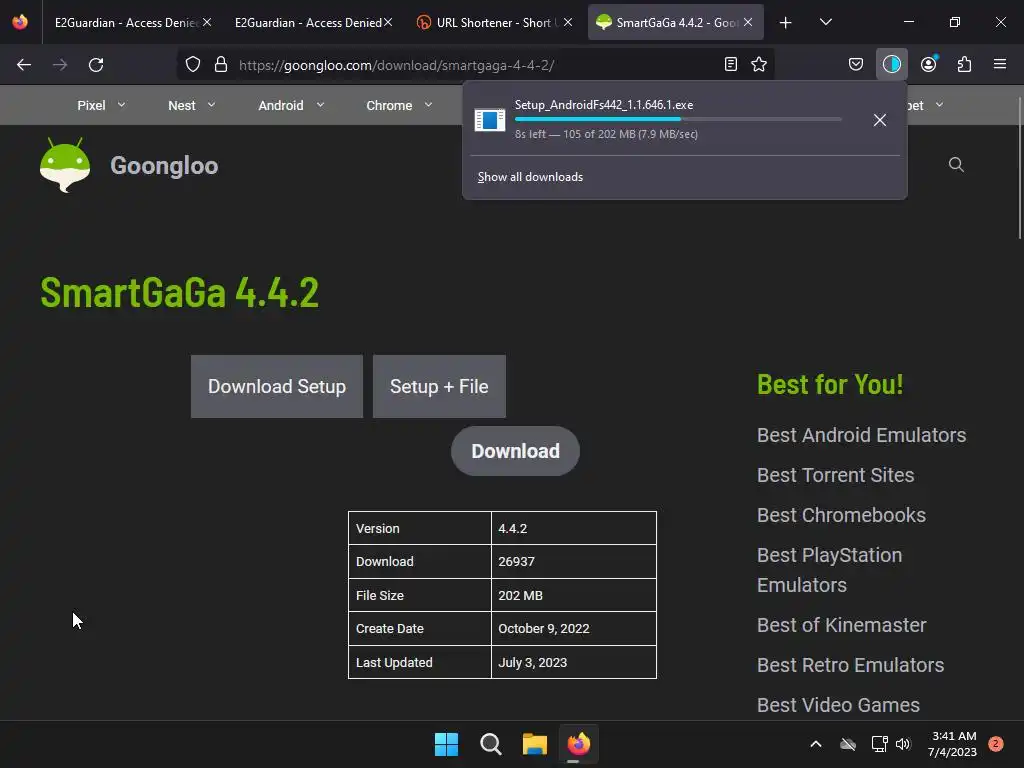Open the Firefox account icon
Screen dimensions: 1024x768
tap(928, 64)
